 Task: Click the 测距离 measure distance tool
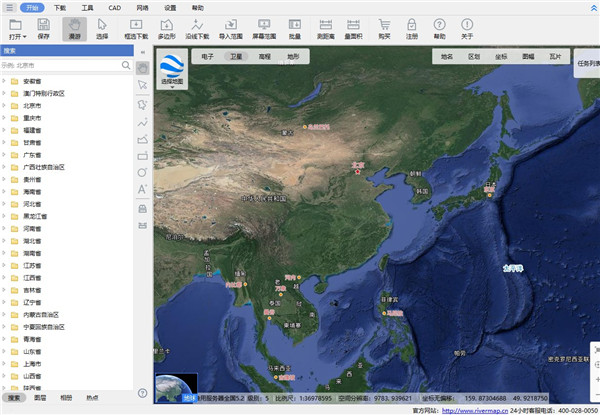324,27
